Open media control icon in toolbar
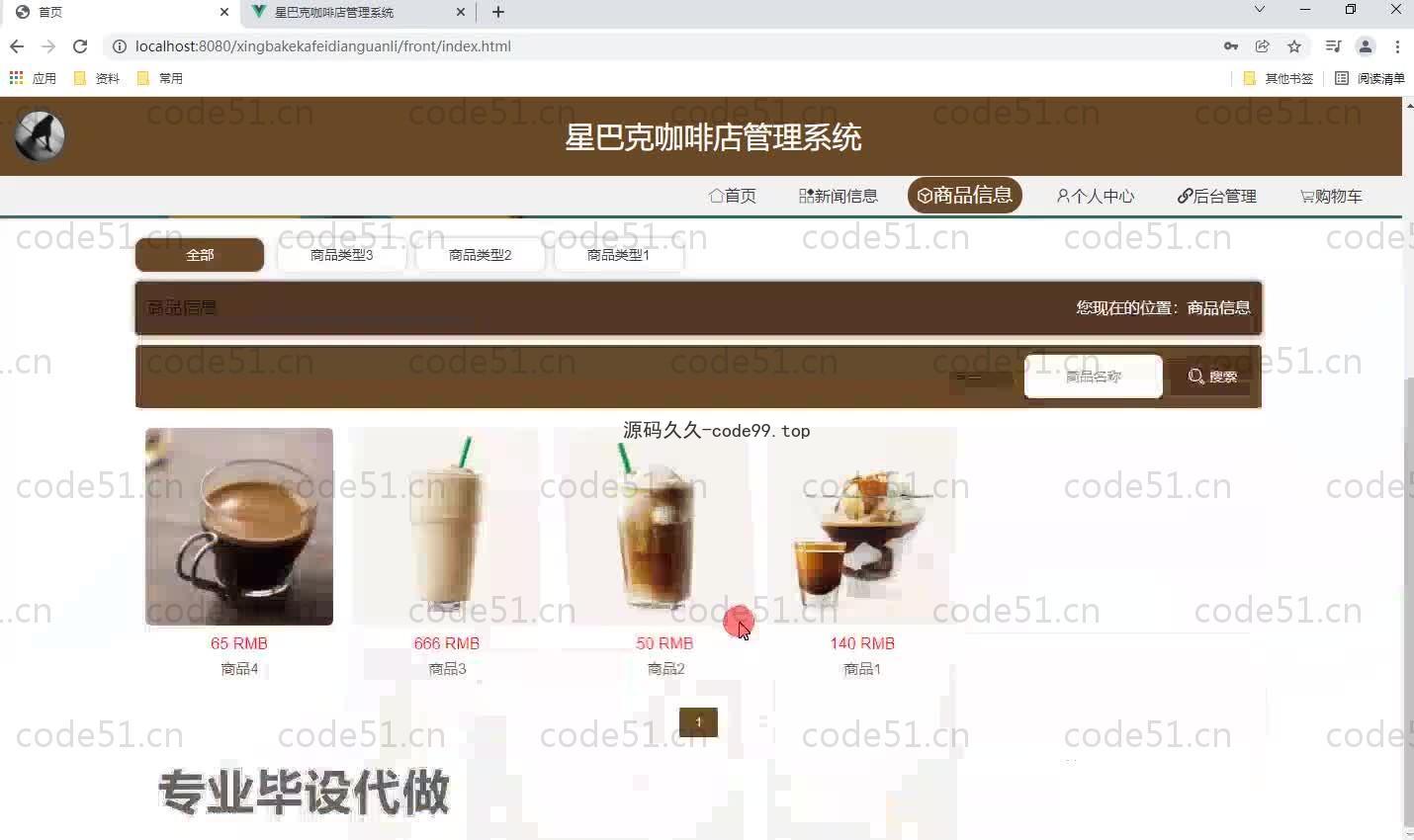The width and height of the screenshot is (1414, 840). pyautogui.click(x=1333, y=46)
